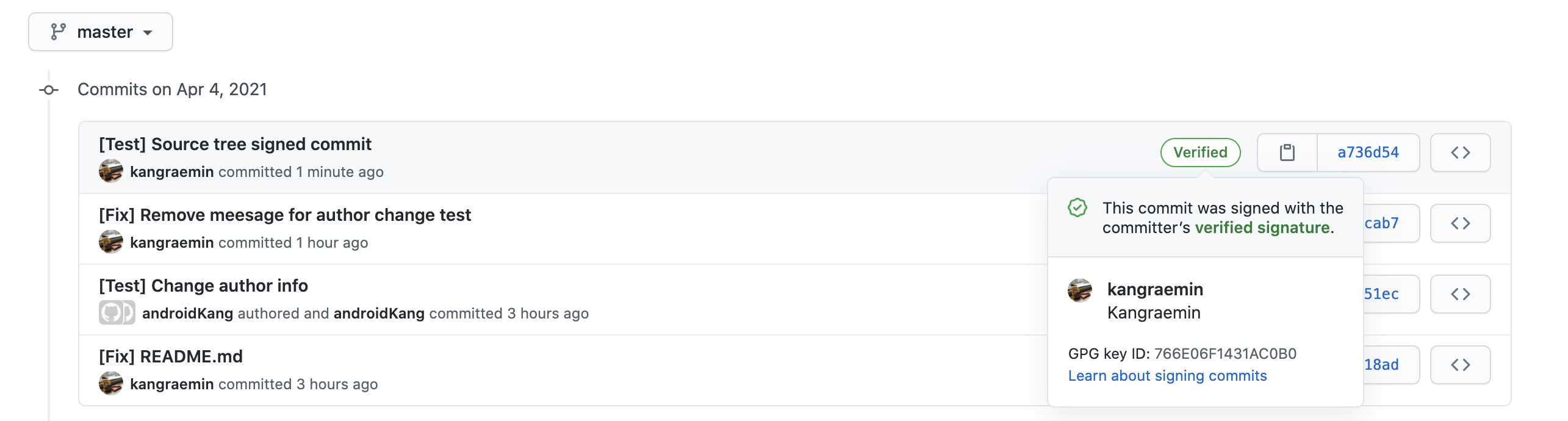This screenshot has height=421, width=1568.
Task: Browse repository at the 51ec commit
Action: pos(1460,294)
